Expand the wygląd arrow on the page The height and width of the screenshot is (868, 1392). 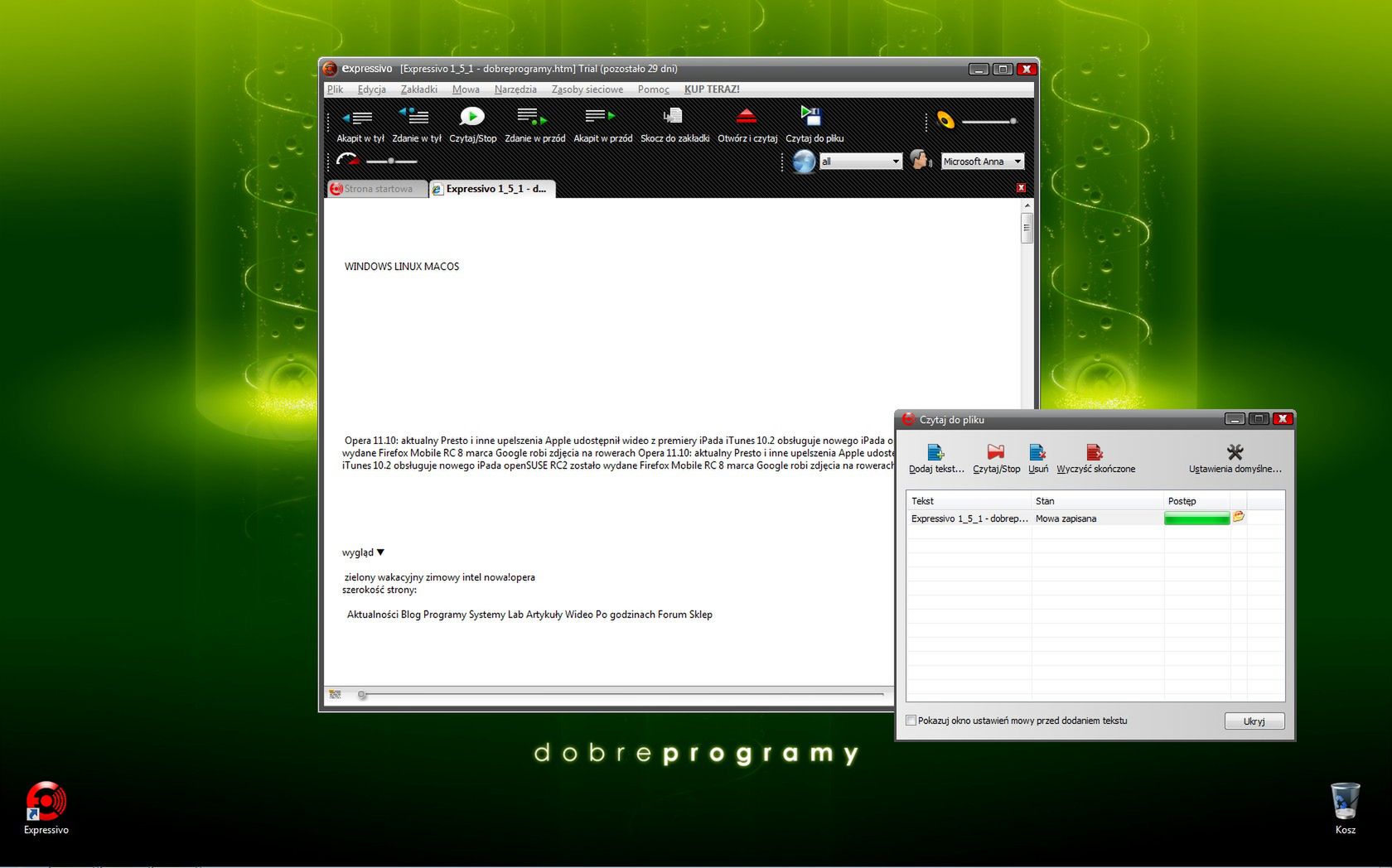coord(380,552)
